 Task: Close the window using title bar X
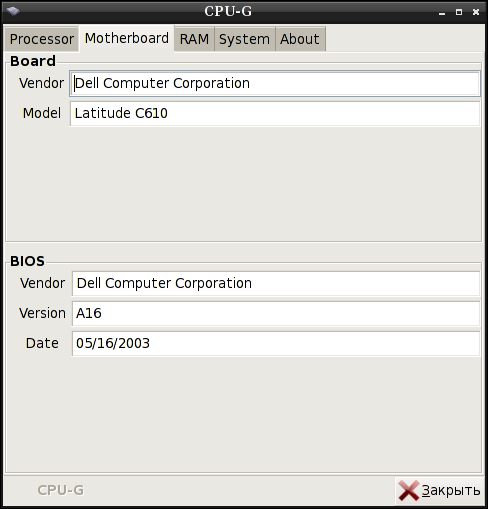click(x=476, y=12)
